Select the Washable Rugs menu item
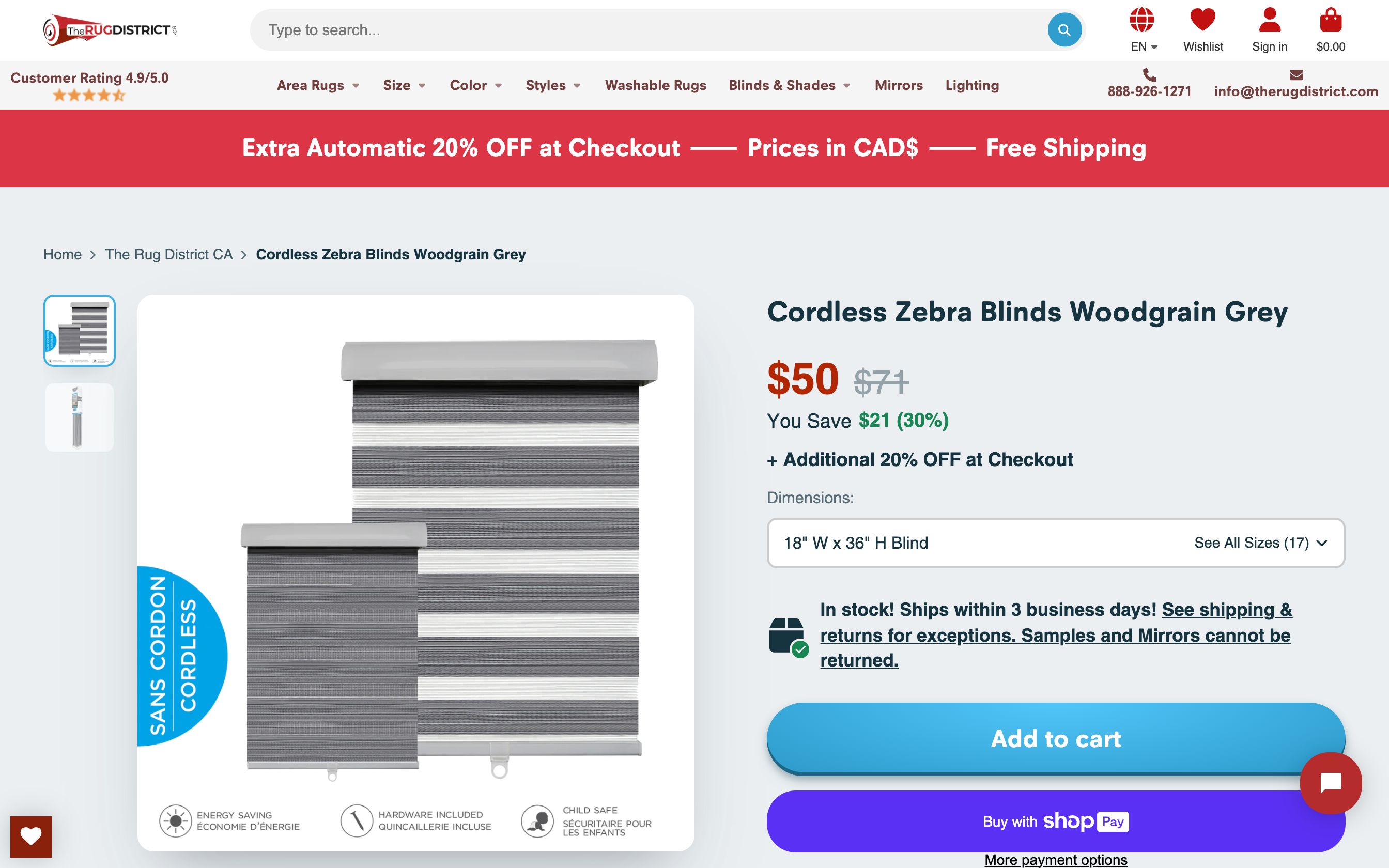This screenshot has width=1389, height=868. (x=656, y=85)
